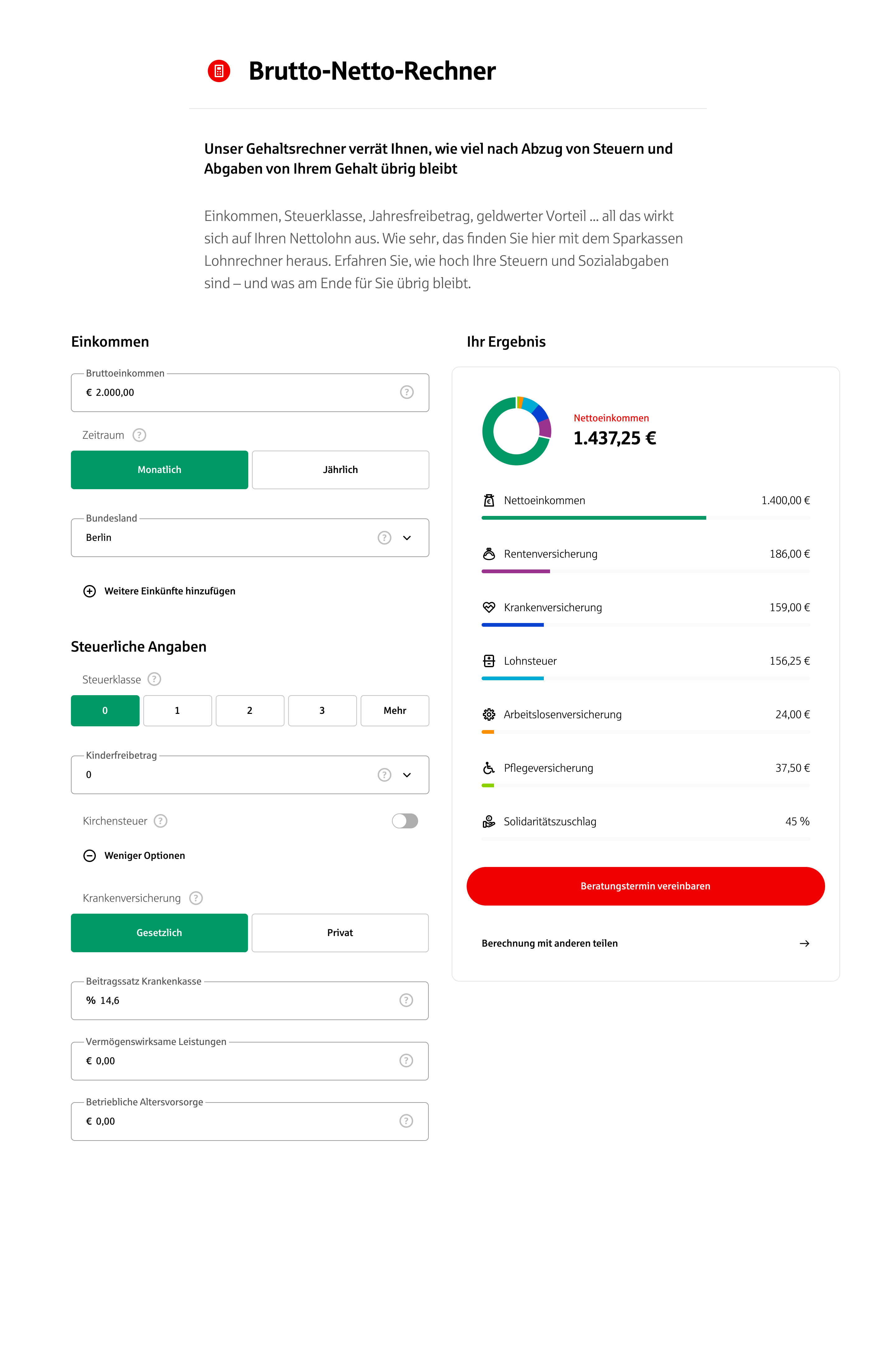This screenshot has width=896, height=1363.
Task: Click help icon beside Krankenversicherung label
Action: [x=196, y=898]
